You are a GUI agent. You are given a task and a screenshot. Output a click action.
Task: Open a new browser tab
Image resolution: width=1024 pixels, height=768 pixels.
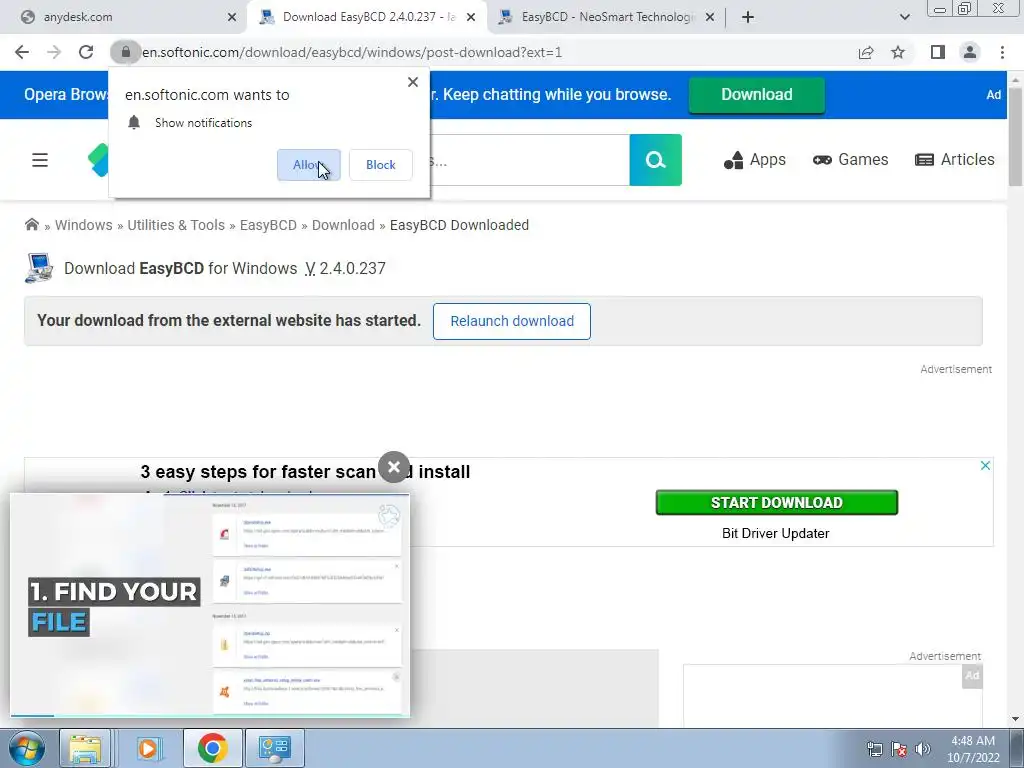[748, 17]
